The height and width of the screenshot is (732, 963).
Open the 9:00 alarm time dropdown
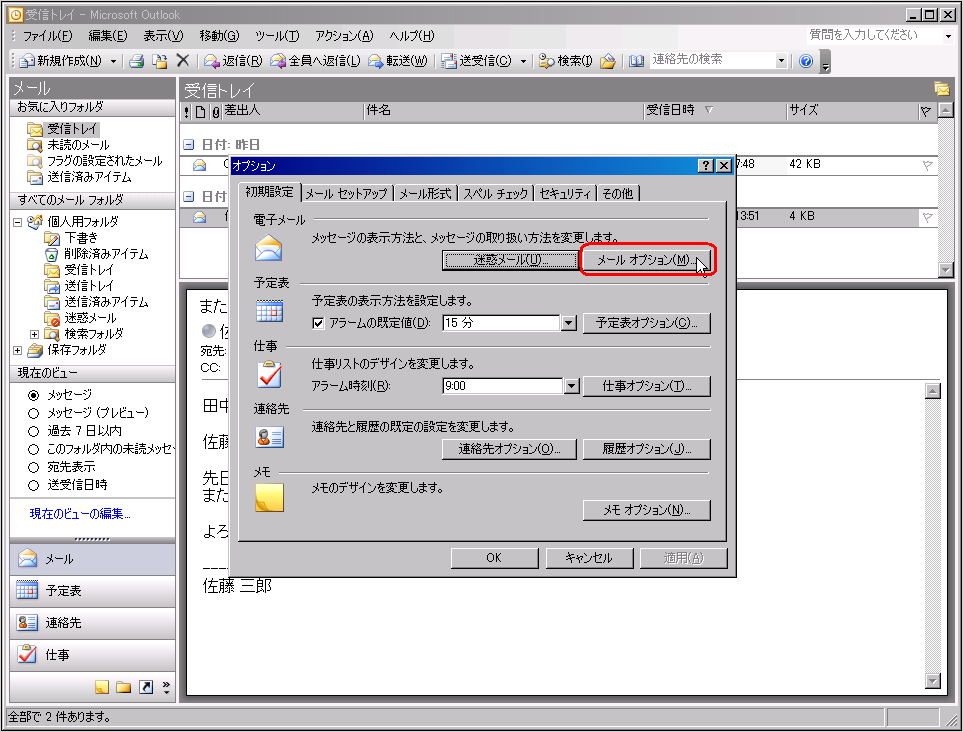(572, 386)
